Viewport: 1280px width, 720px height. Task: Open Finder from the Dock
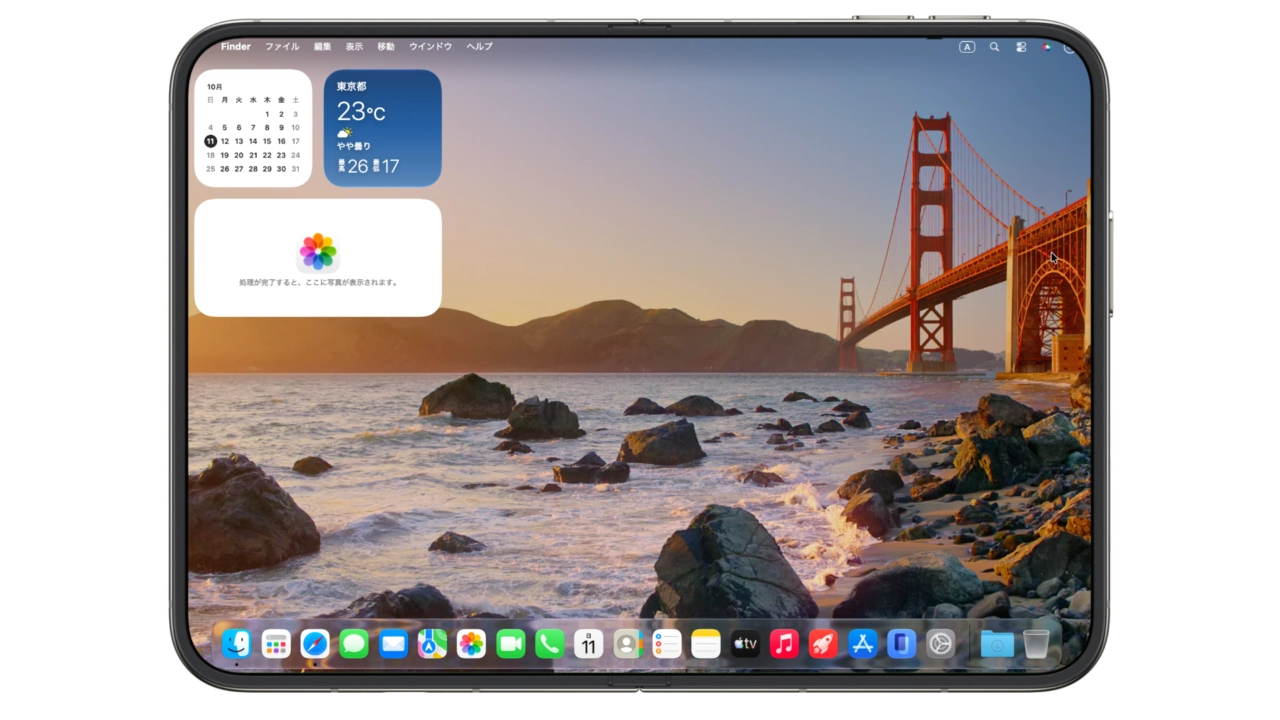[x=236, y=644]
